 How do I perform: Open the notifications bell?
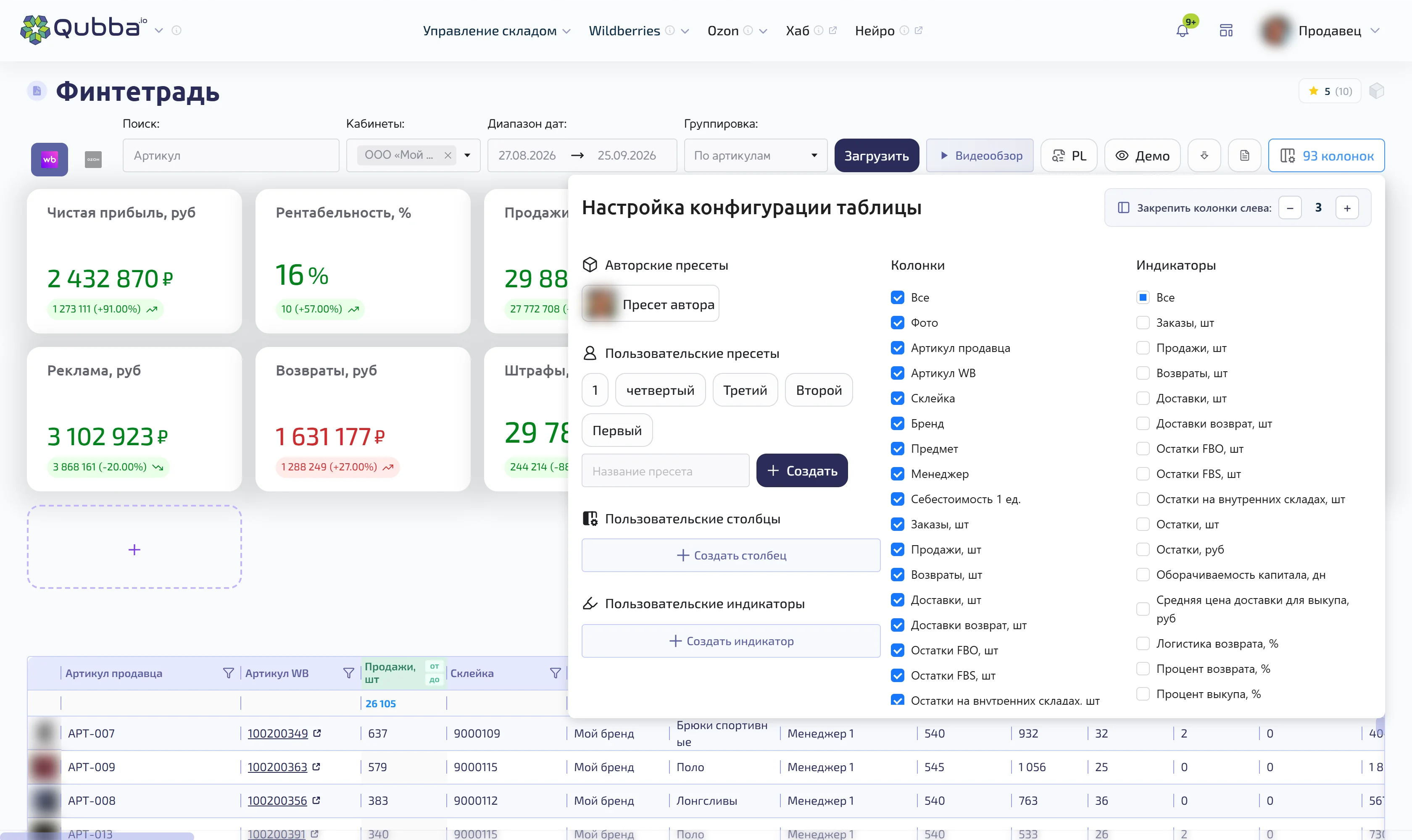(1182, 31)
